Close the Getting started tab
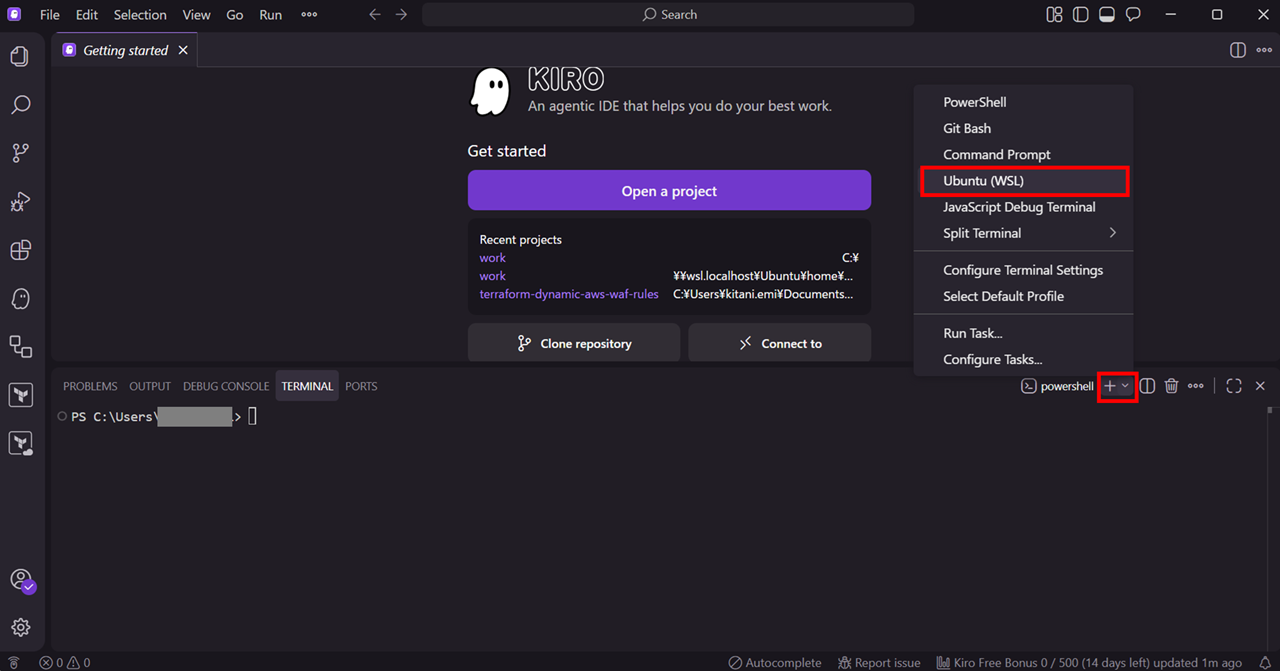 coord(183,50)
